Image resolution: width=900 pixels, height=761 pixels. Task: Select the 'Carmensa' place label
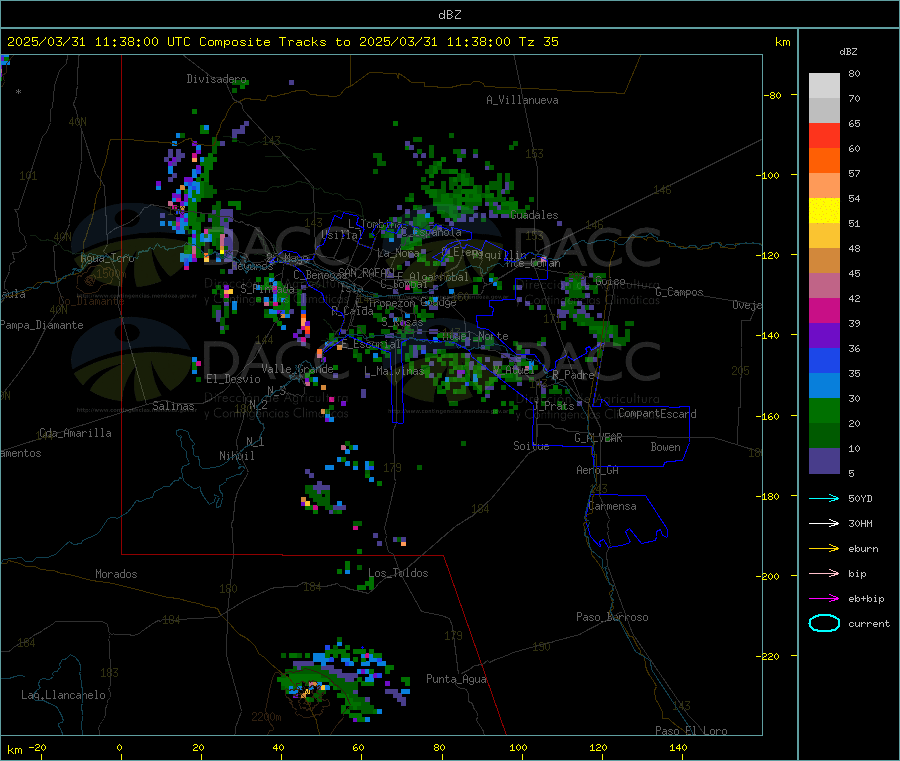[612, 507]
